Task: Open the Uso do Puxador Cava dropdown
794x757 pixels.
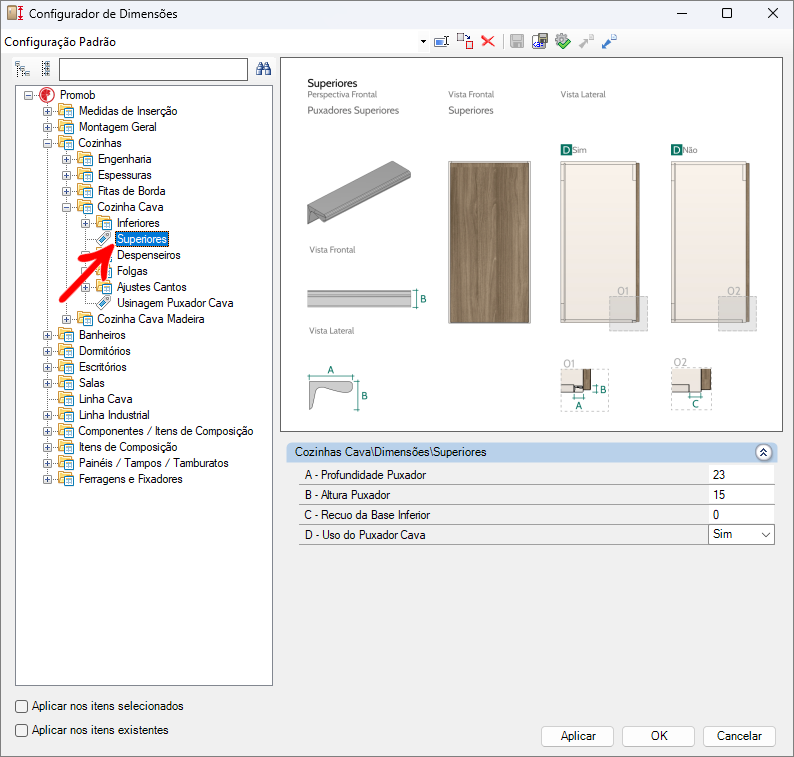Action: 766,535
